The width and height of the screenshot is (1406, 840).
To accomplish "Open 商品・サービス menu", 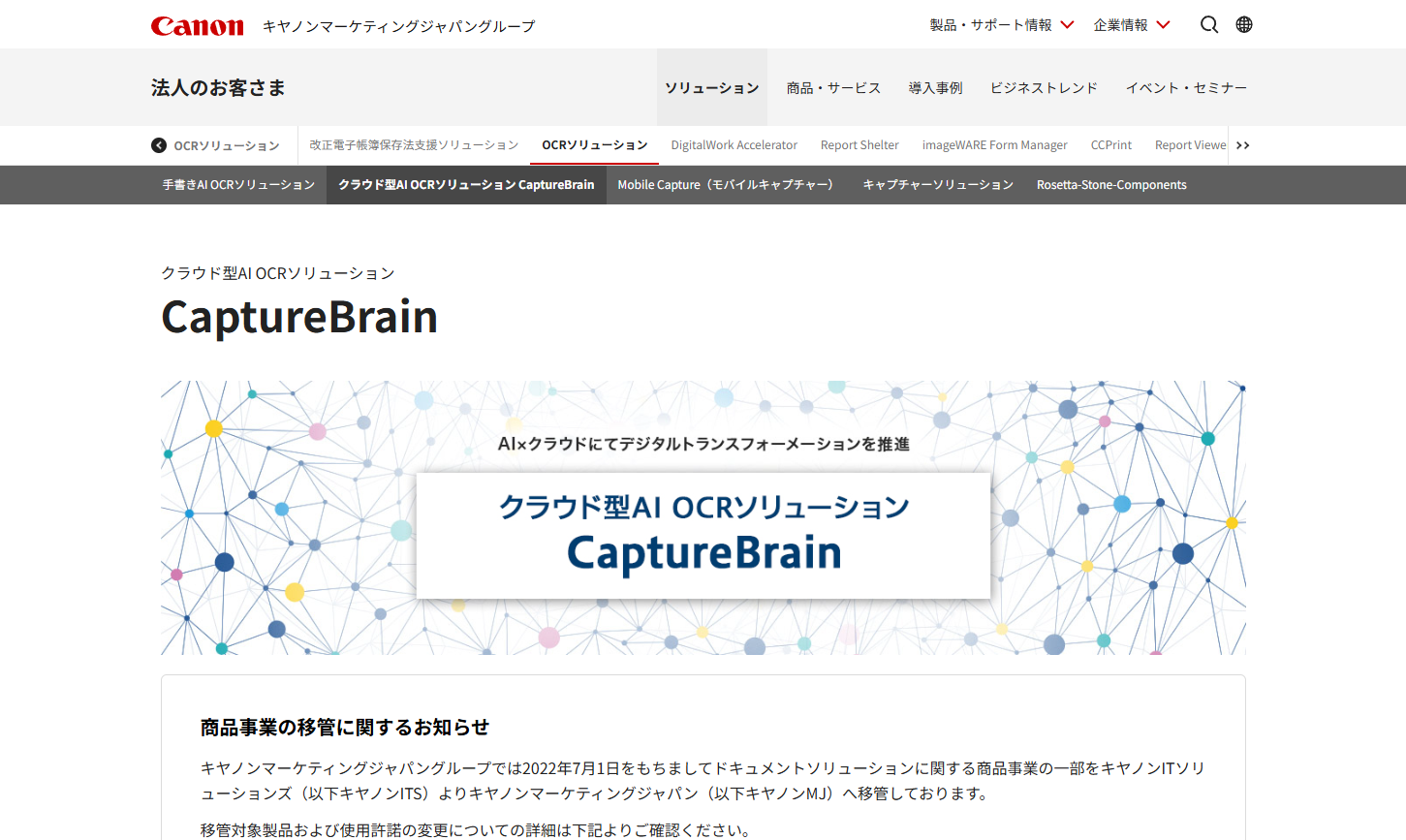I will [x=833, y=87].
